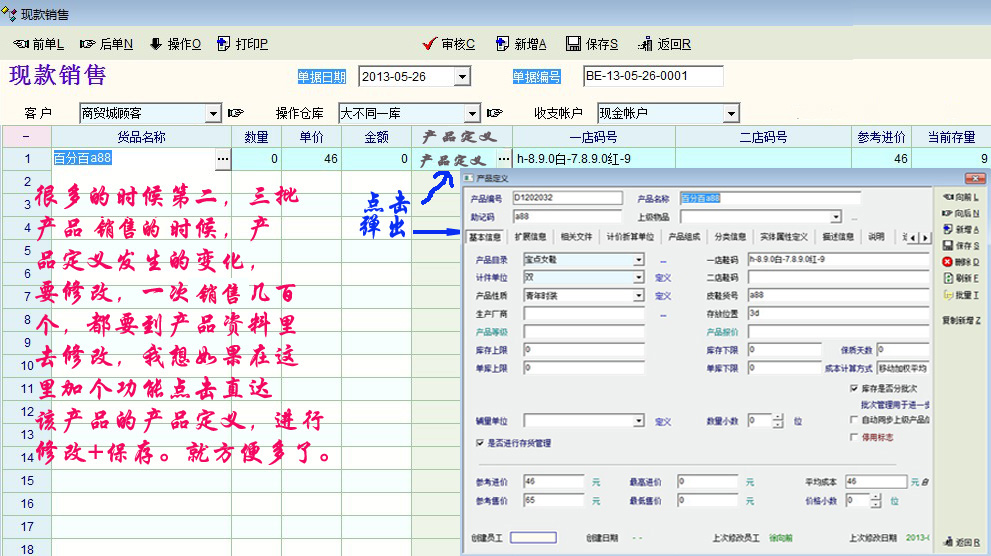Viewport: 991px width, 556px height.
Task: Open the 操作 operations toolbar item
Action: tap(156, 44)
